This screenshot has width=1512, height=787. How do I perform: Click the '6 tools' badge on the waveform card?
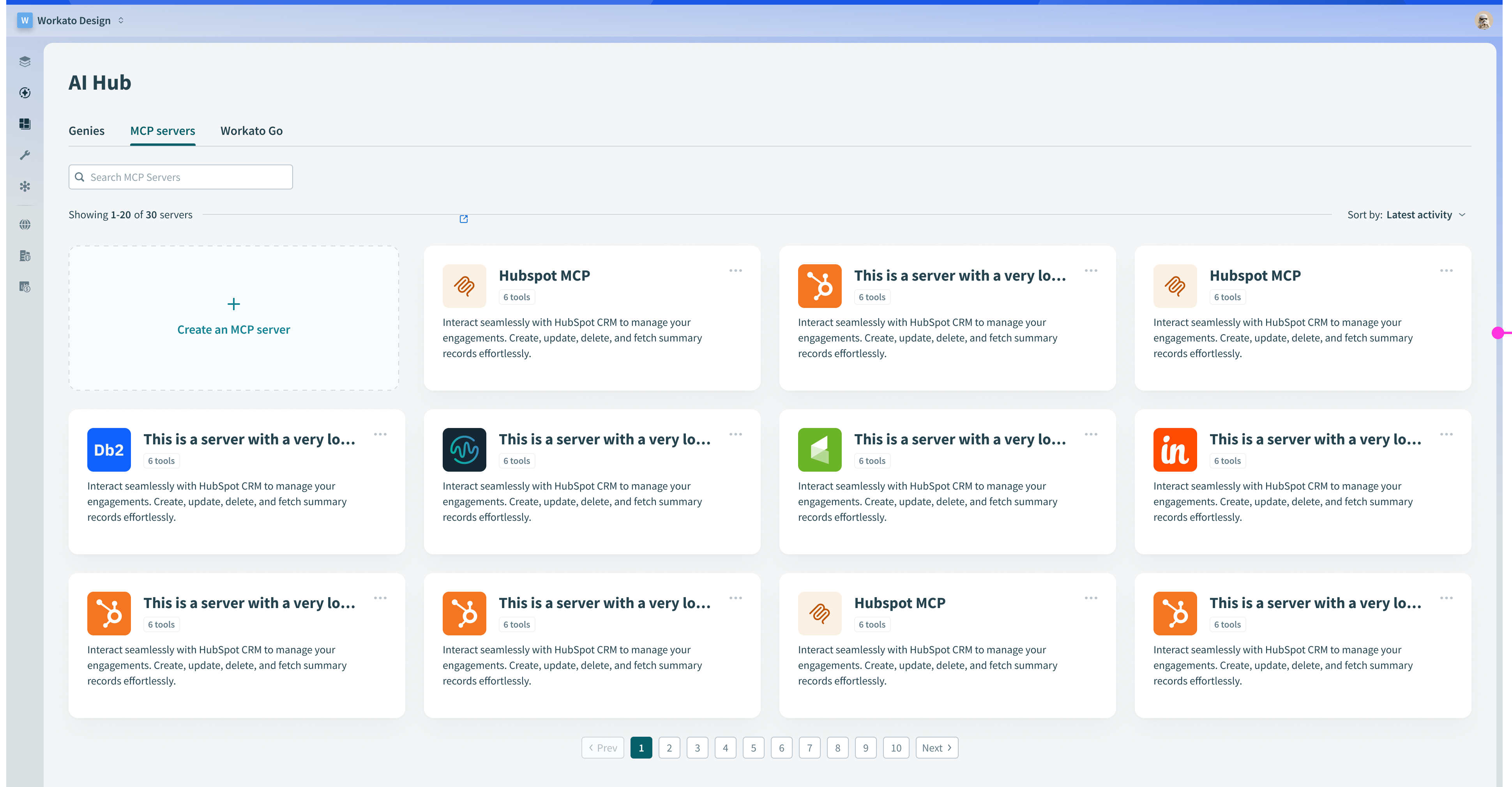(x=516, y=461)
